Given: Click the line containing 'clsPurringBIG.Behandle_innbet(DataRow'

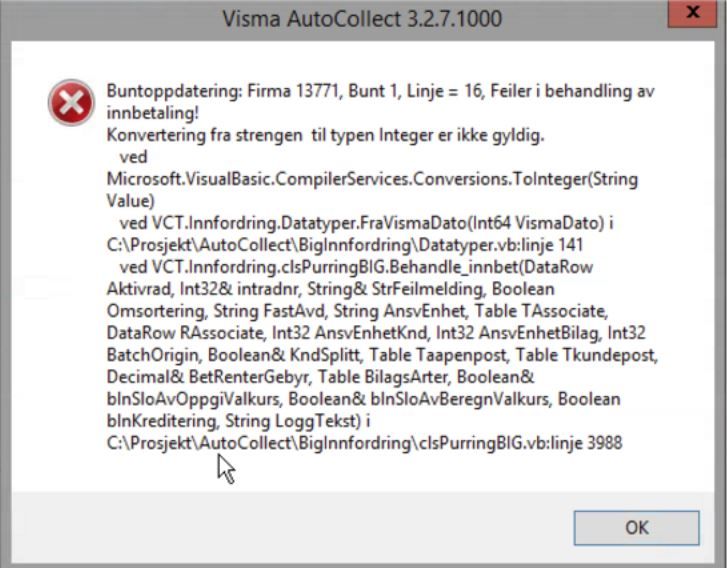Looking at the screenshot, I should click(x=356, y=267).
